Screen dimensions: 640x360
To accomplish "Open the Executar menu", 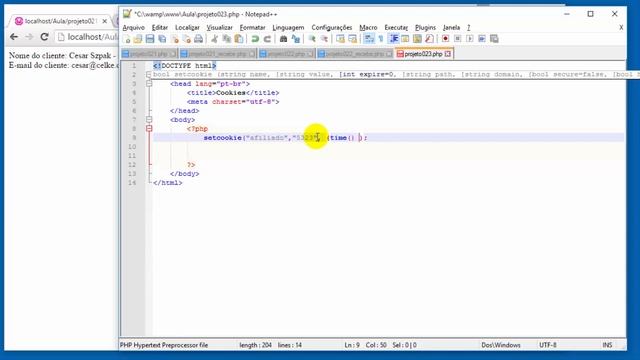I will (396, 27).
